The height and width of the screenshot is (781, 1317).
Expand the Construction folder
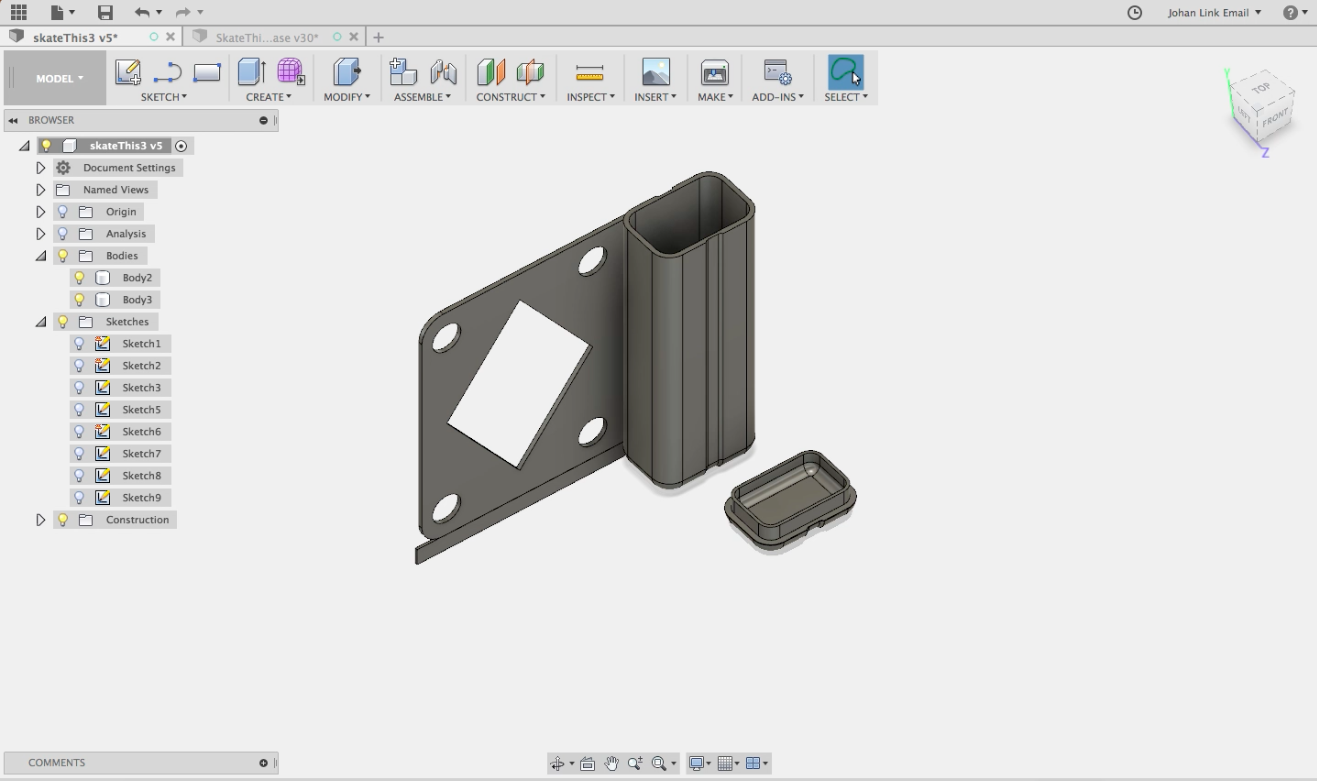pyautogui.click(x=41, y=520)
